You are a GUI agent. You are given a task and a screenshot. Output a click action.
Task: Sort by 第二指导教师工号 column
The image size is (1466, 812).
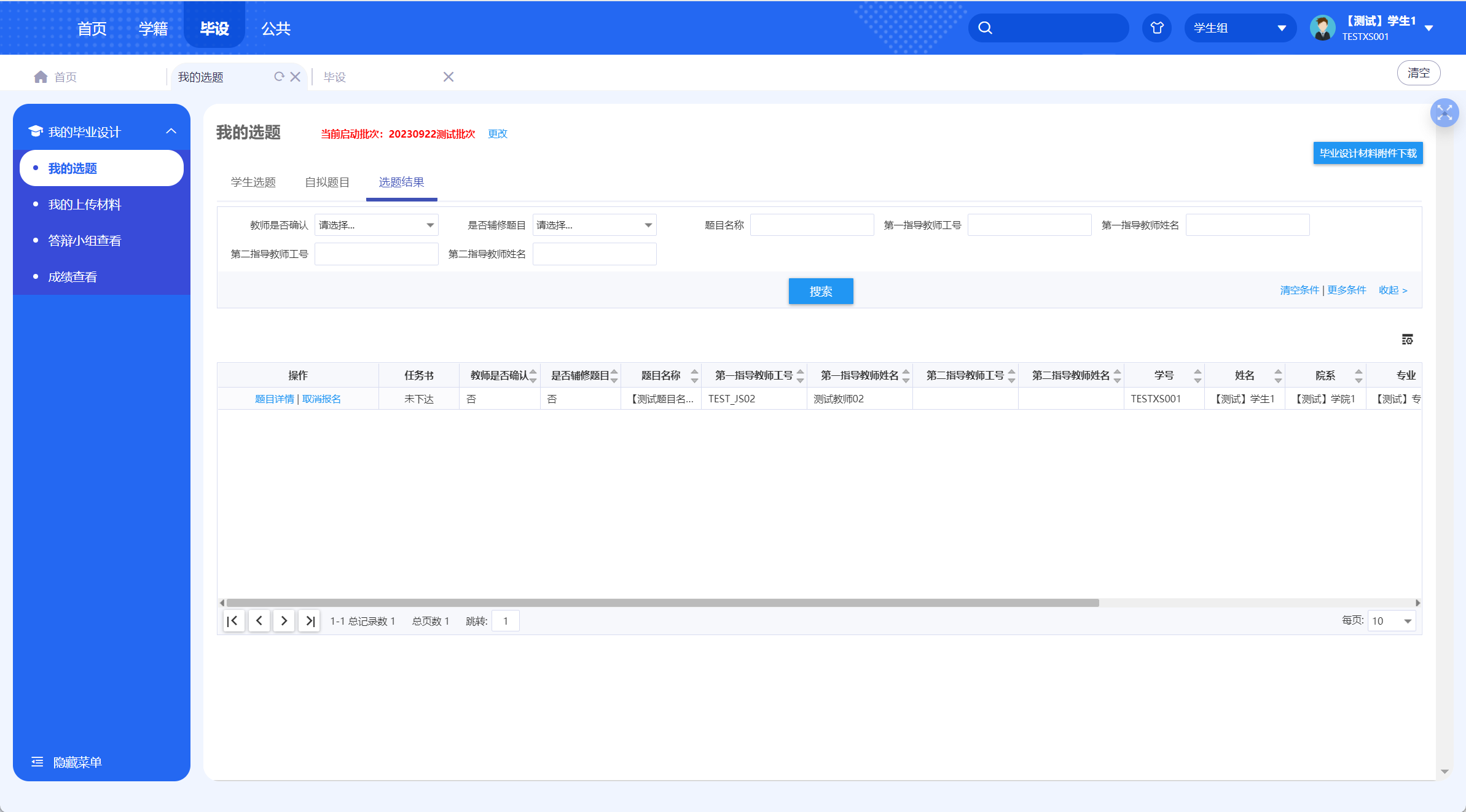click(1012, 375)
